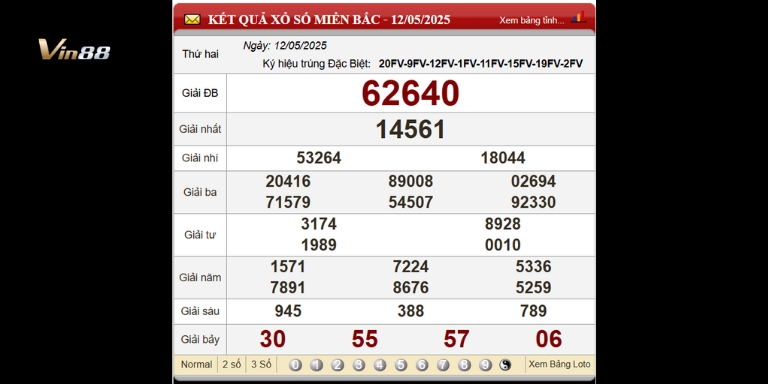Select digit filter ball 7

pyautogui.click(x=443, y=365)
